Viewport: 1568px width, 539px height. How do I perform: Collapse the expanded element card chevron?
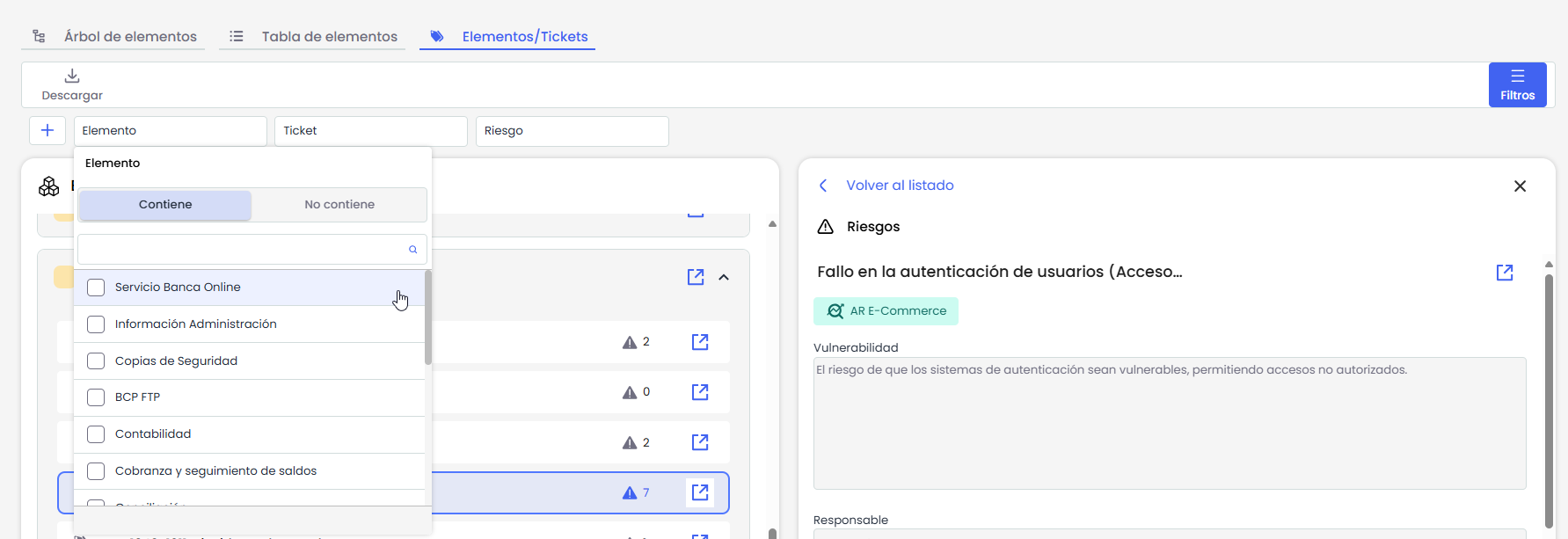pyautogui.click(x=724, y=277)
